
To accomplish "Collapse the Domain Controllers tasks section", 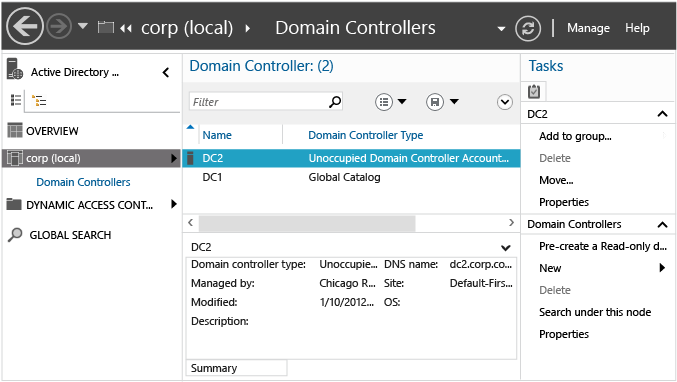I will point(662,224).
